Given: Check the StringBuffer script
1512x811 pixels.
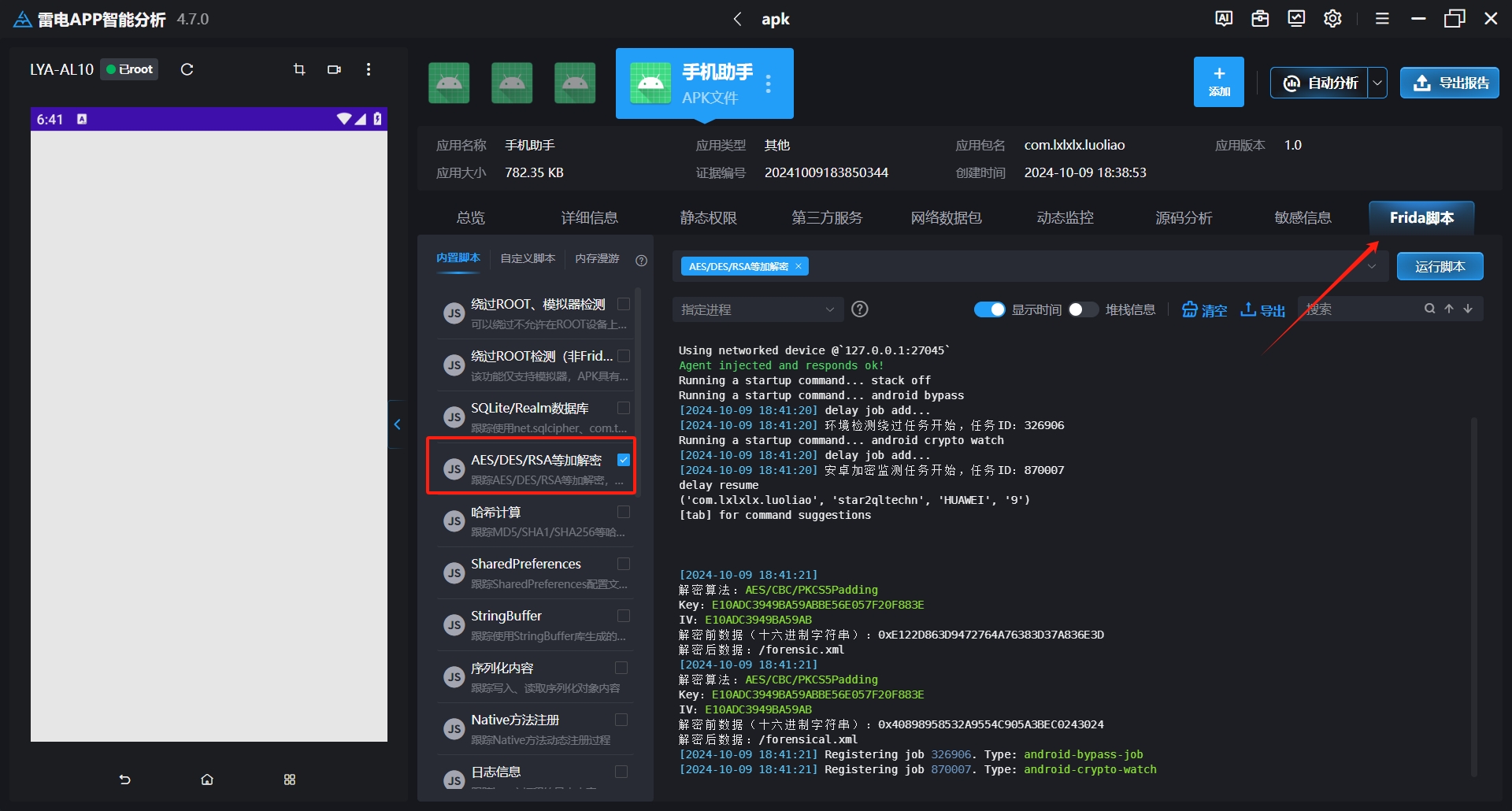Looking at the screenshot, I should coord(624,616).
